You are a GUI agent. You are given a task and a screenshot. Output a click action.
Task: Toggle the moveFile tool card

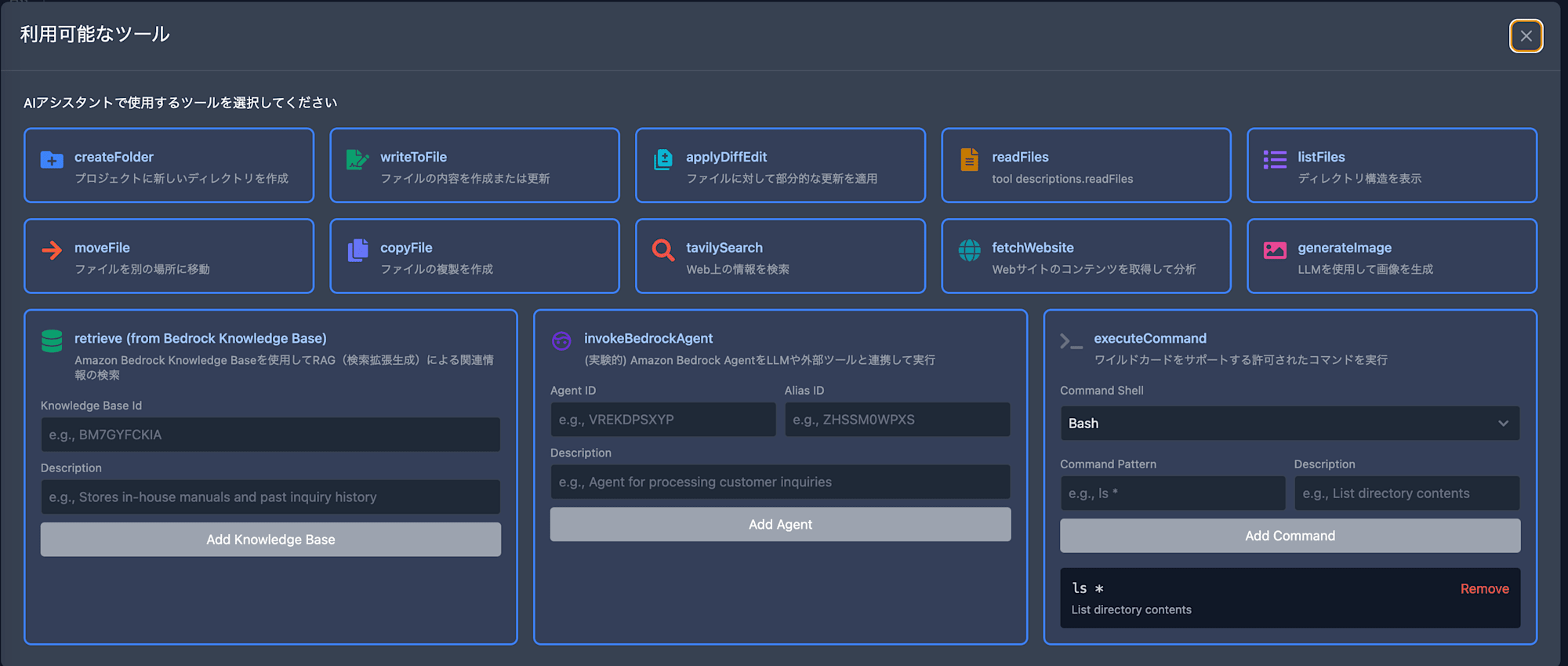[169, 256]
